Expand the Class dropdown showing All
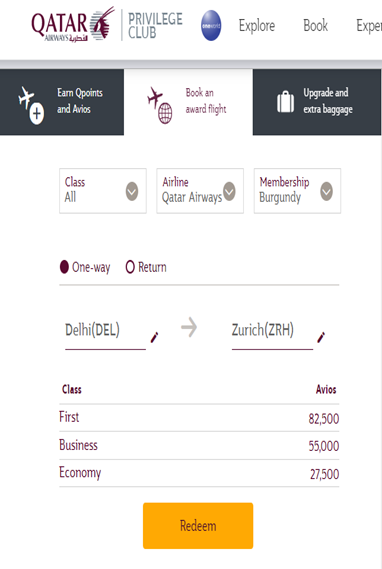Image resolution: width=382 pixels, height=569 pixels. pyautogui.click(x=103, y=191)
